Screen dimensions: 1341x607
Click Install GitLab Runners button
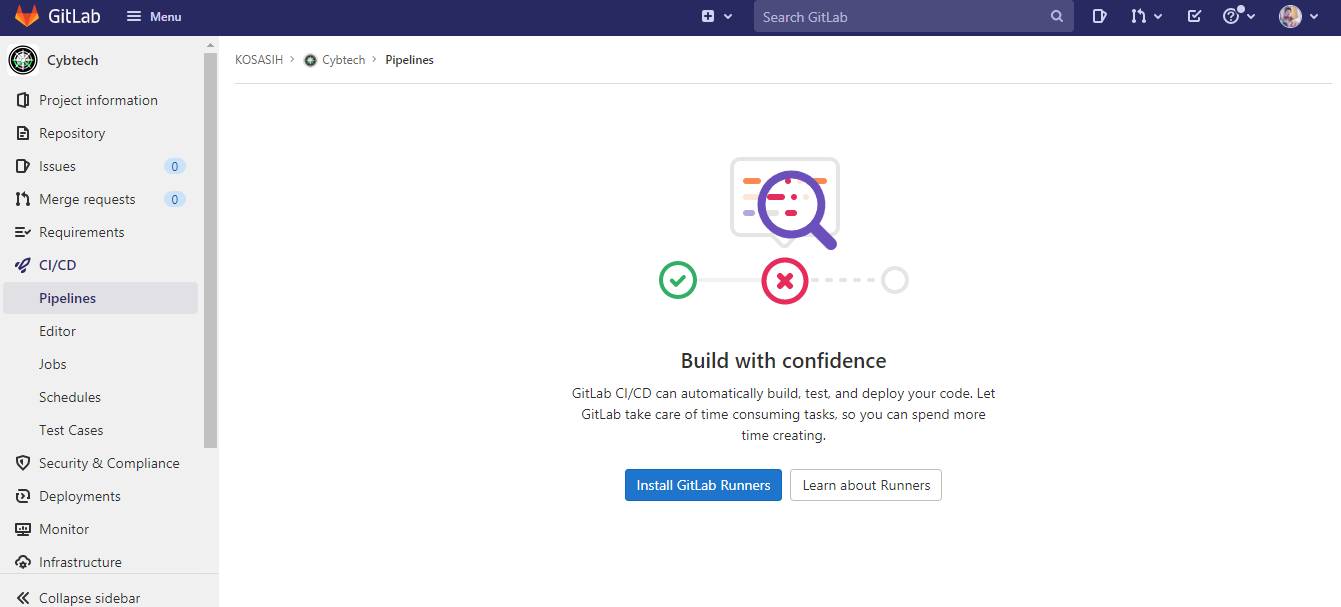[x=703, y=485]
